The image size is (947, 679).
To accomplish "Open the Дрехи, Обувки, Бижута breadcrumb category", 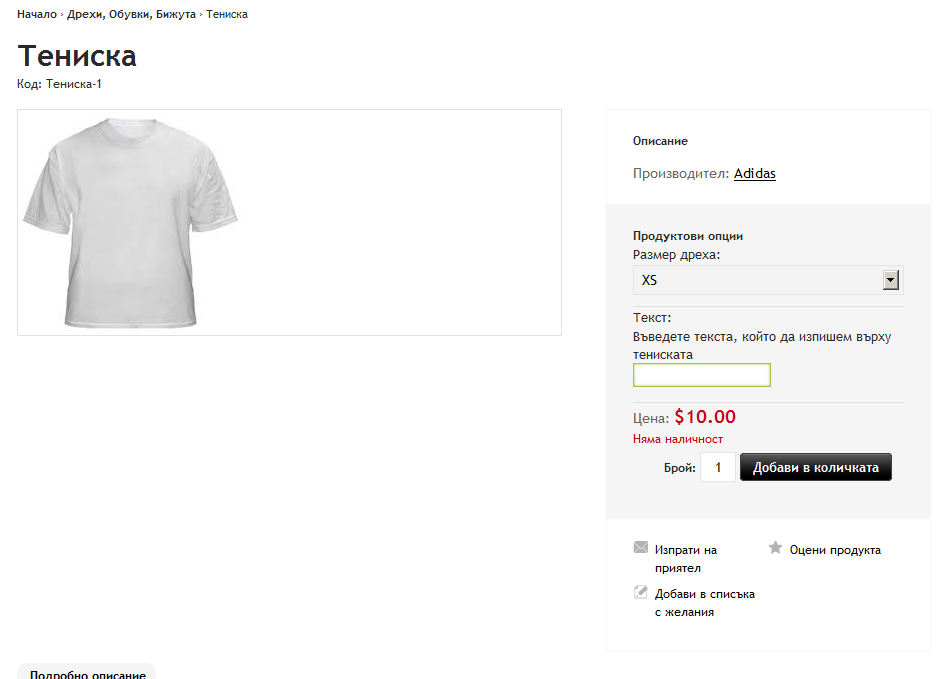I will click(x=131, y=15).
